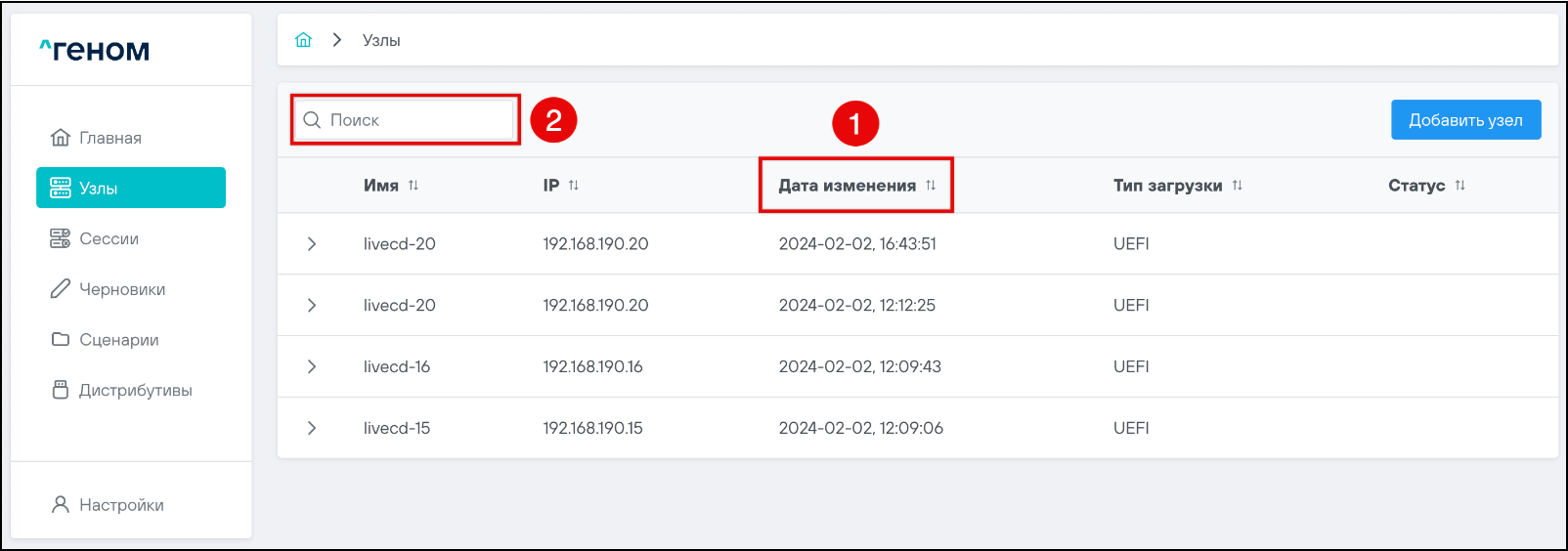
Task: Select Дистрибутивы in the sidebar
Action: 135,391
